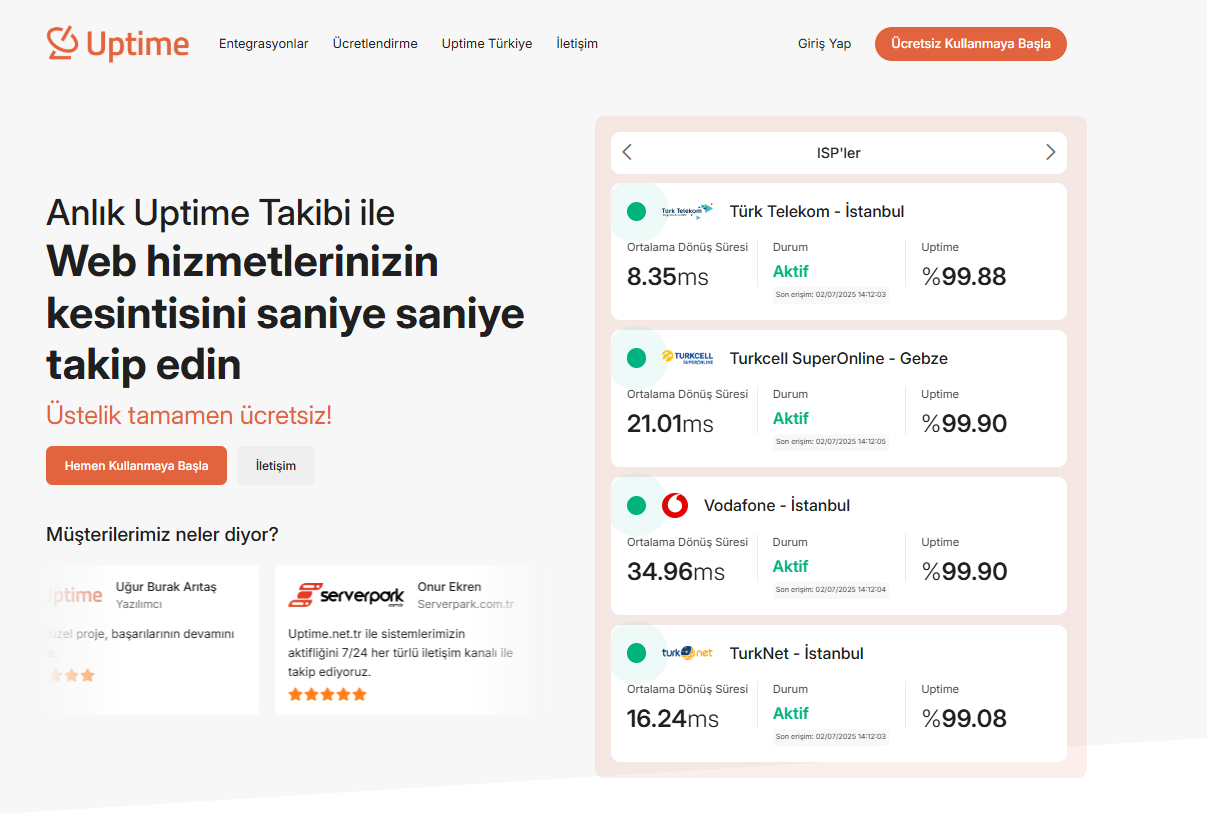Viewport: 1207px width, 822px height.
Task: Select TurkNet - İstanbul title
Action: pyautogui.click(x=797, y=653)
